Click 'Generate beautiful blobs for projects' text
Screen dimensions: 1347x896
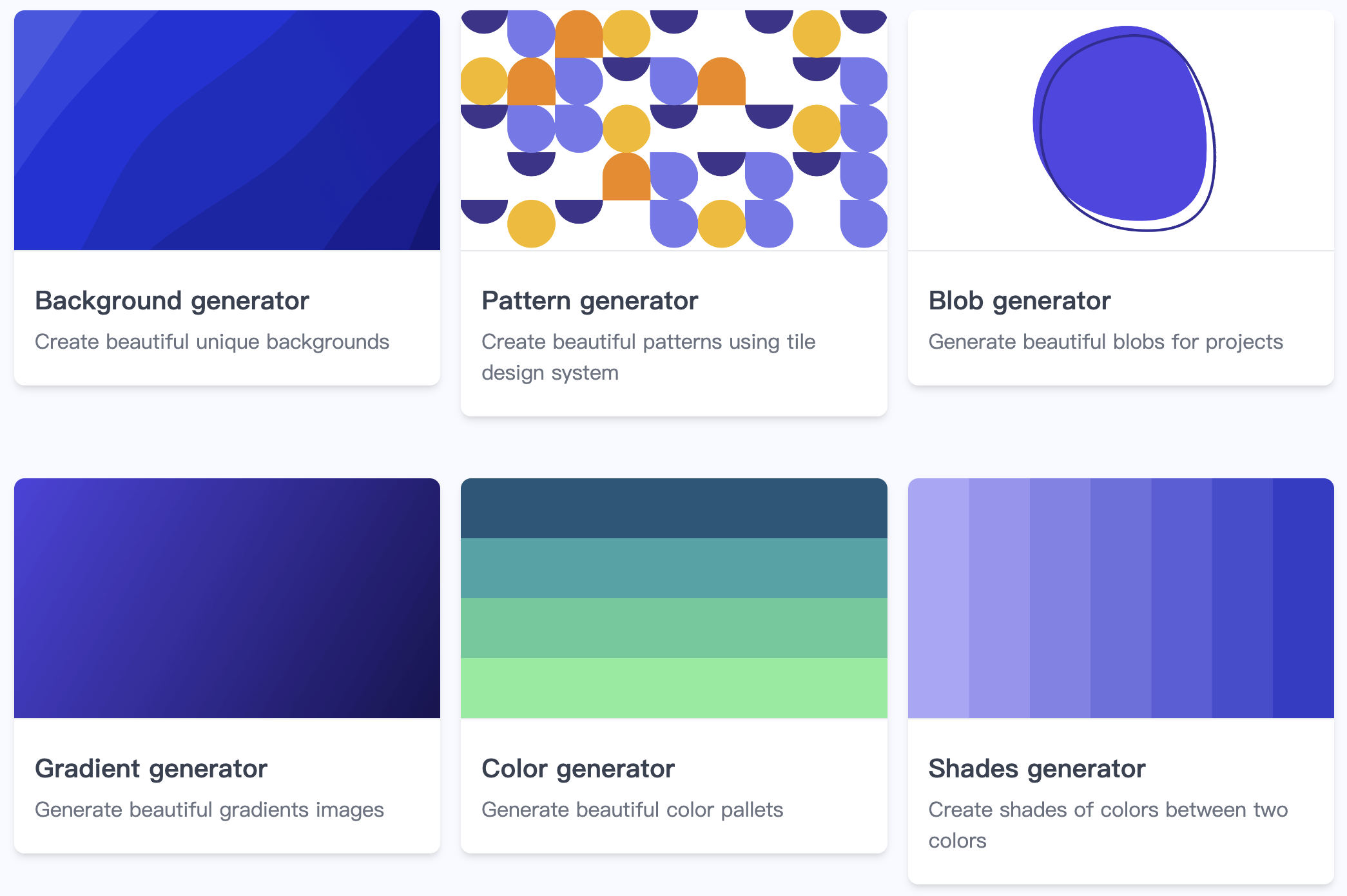1105,342
